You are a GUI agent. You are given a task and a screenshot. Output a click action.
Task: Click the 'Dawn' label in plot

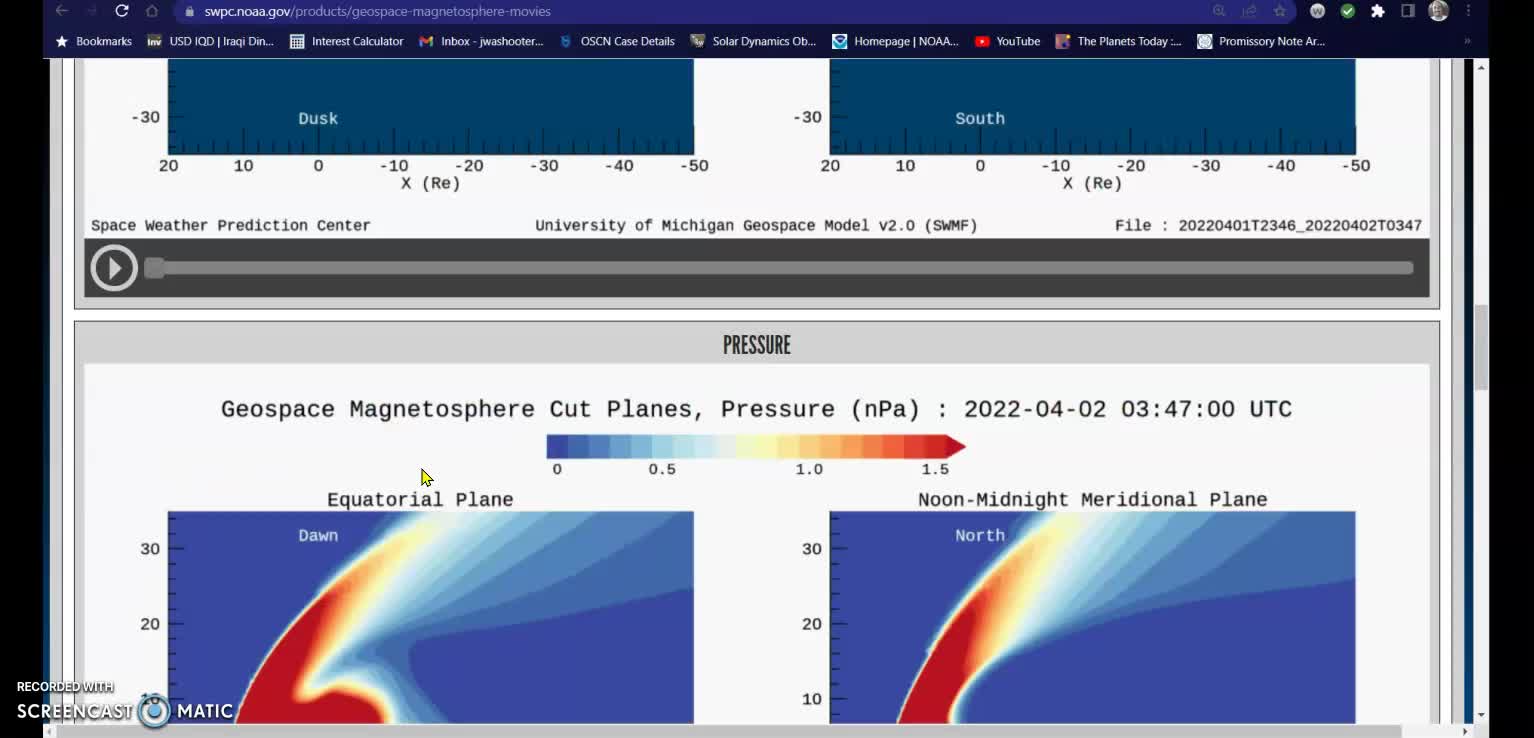click(318, 535)
